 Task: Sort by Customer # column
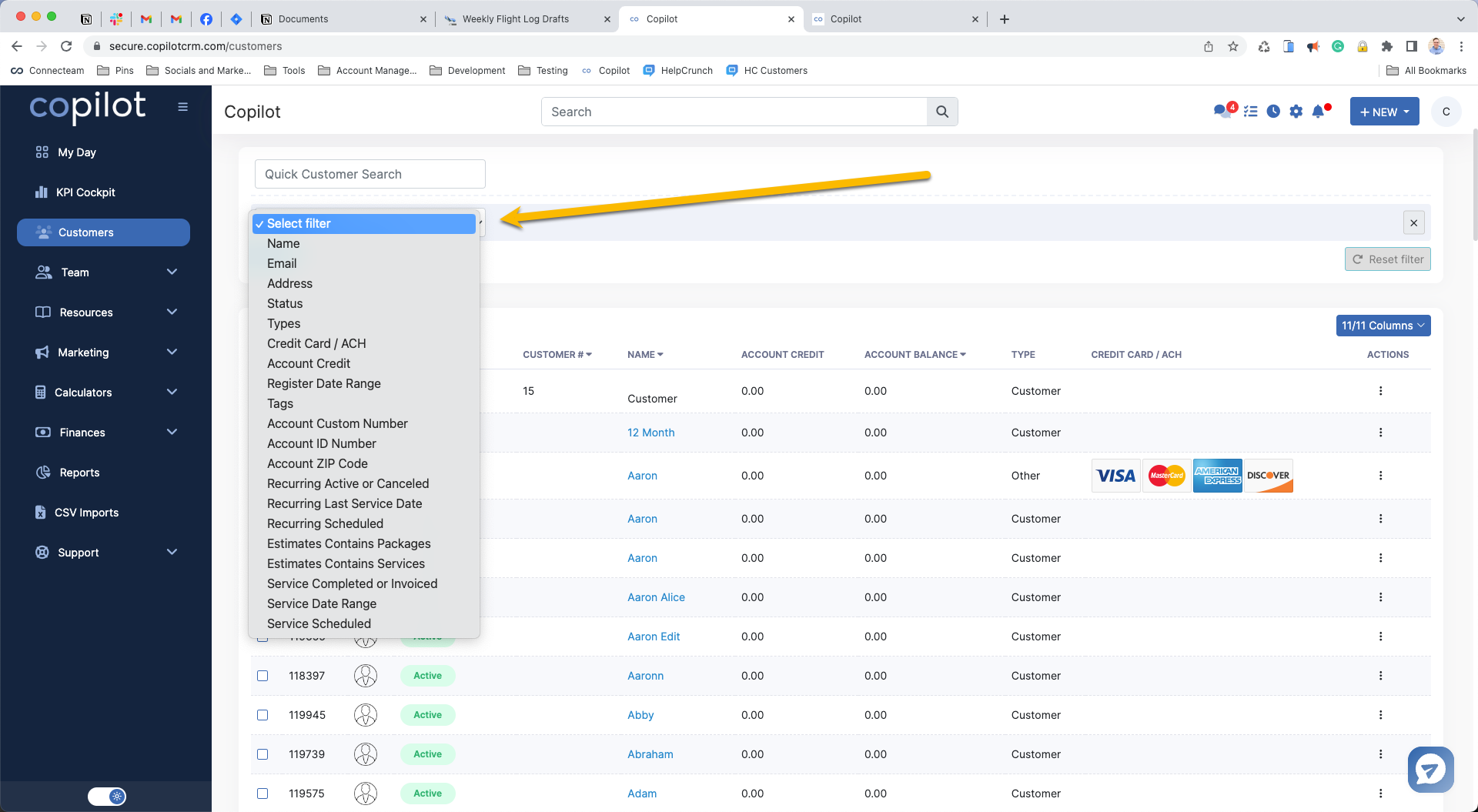click(557, 355)
